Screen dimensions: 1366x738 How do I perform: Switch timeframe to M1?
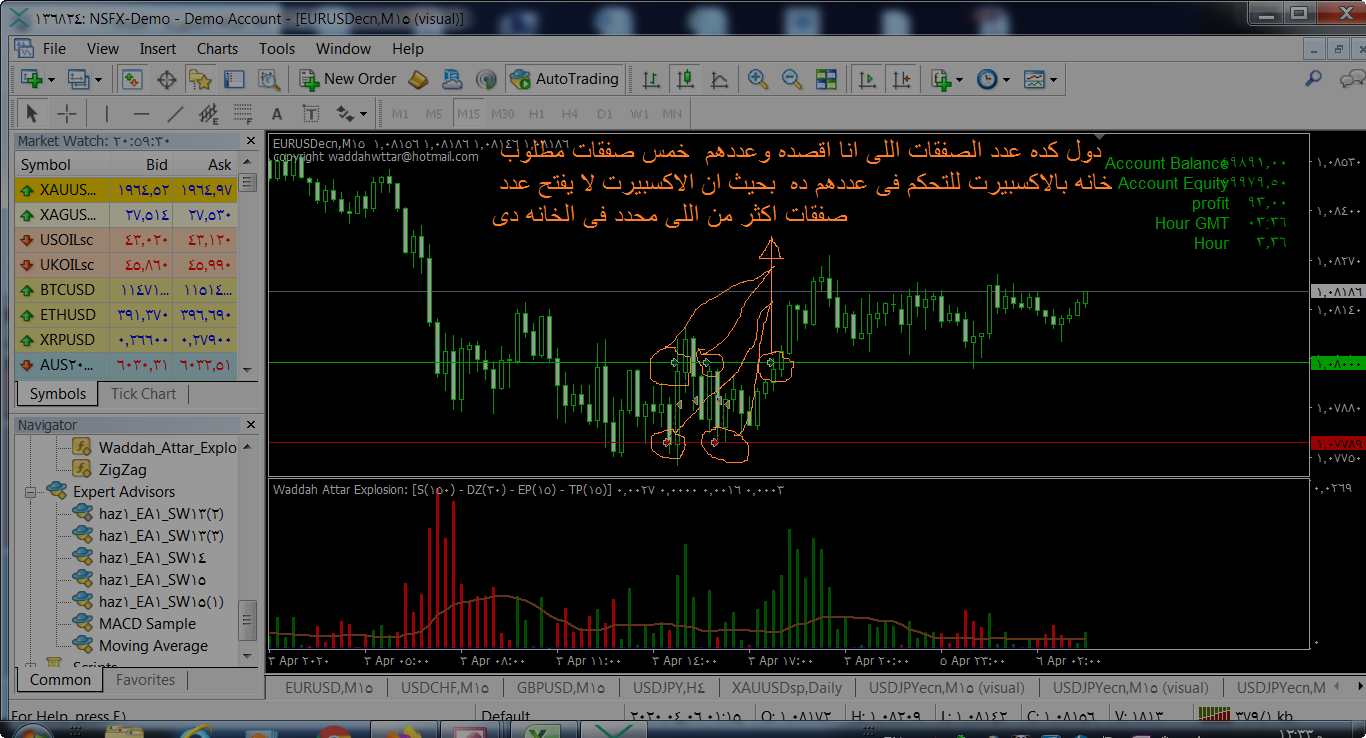[400, 113]
